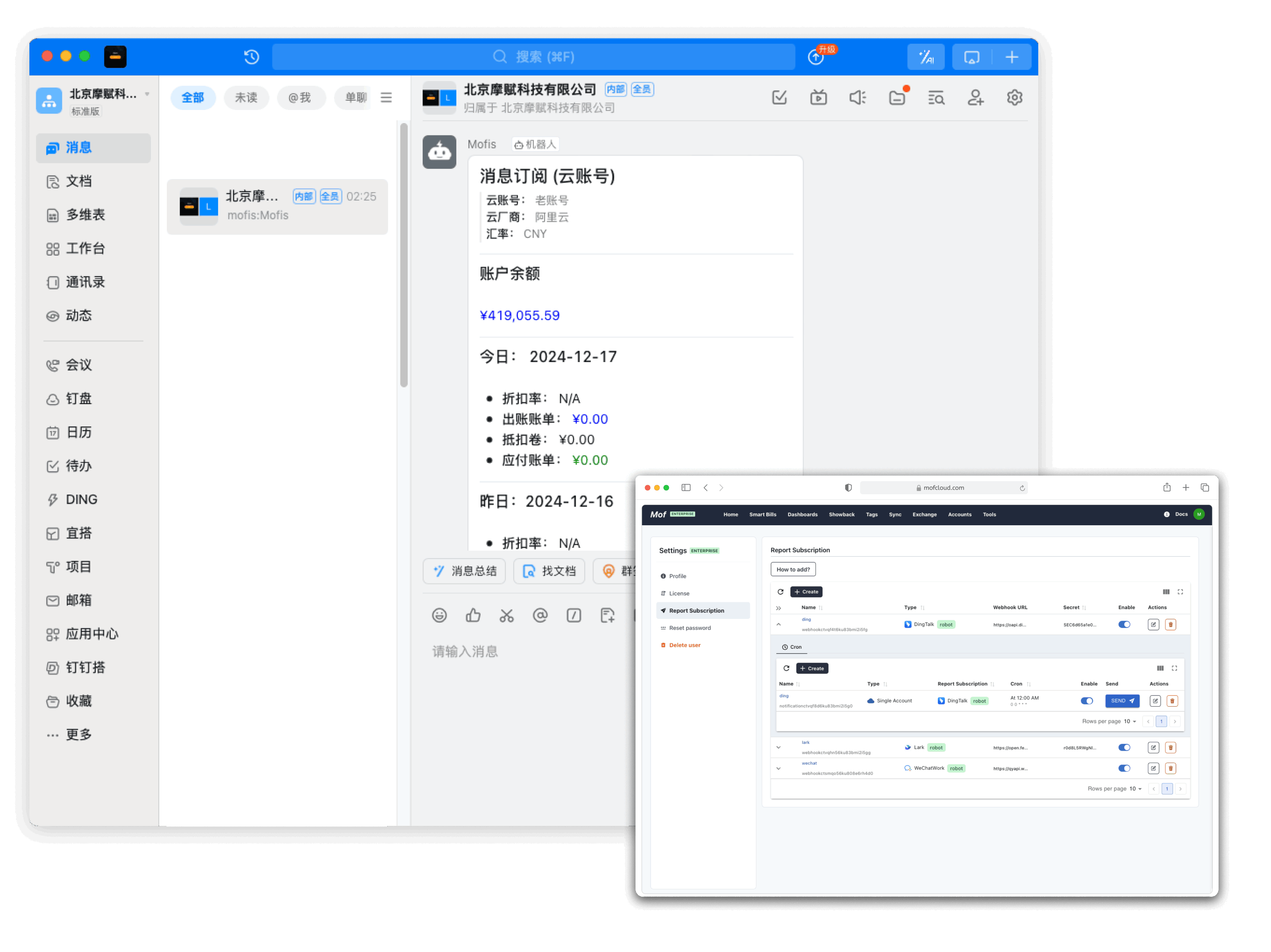This screenshot has height=952, width=1271.
Task: Open 日历 in DingTalk sidebar
Action: (x=93, y=432)
